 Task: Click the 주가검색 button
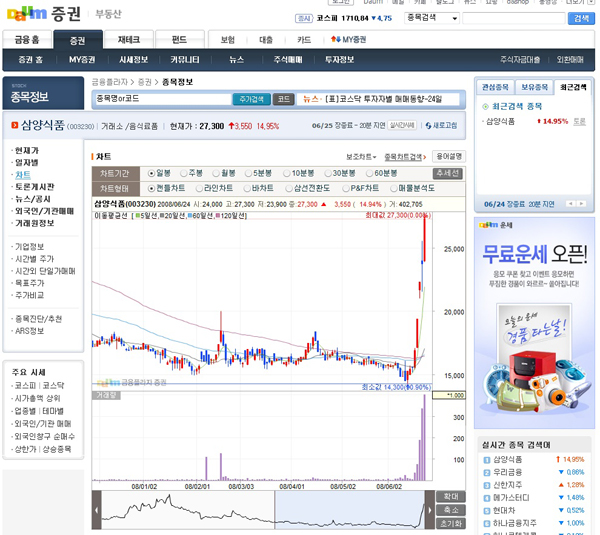tap(251, 99)
